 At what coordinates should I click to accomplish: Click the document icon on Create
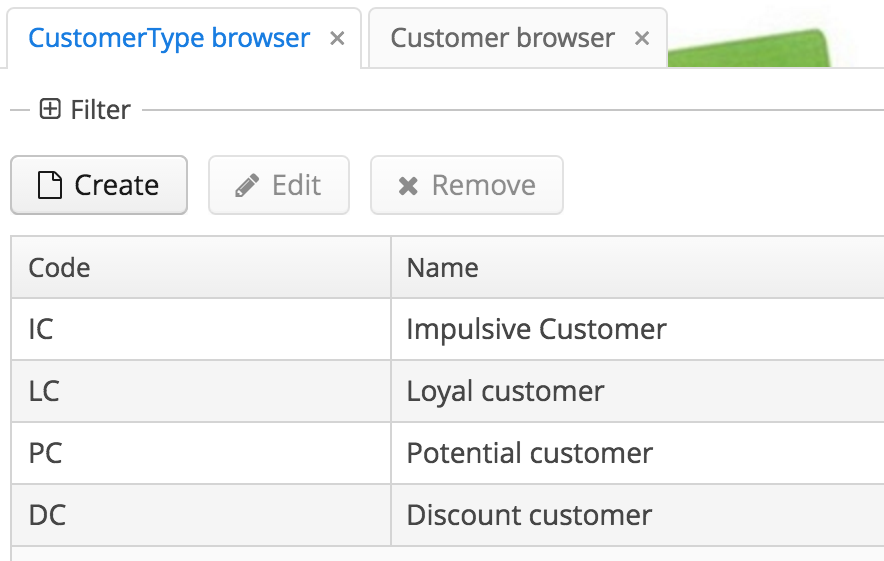coord(50,185)
